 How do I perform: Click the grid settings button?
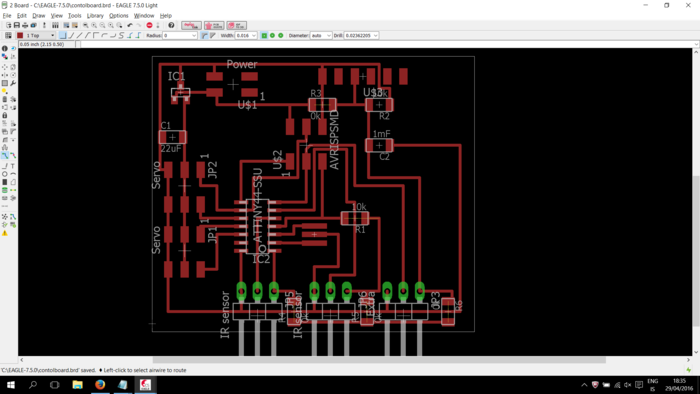click(x=8, y=35)
